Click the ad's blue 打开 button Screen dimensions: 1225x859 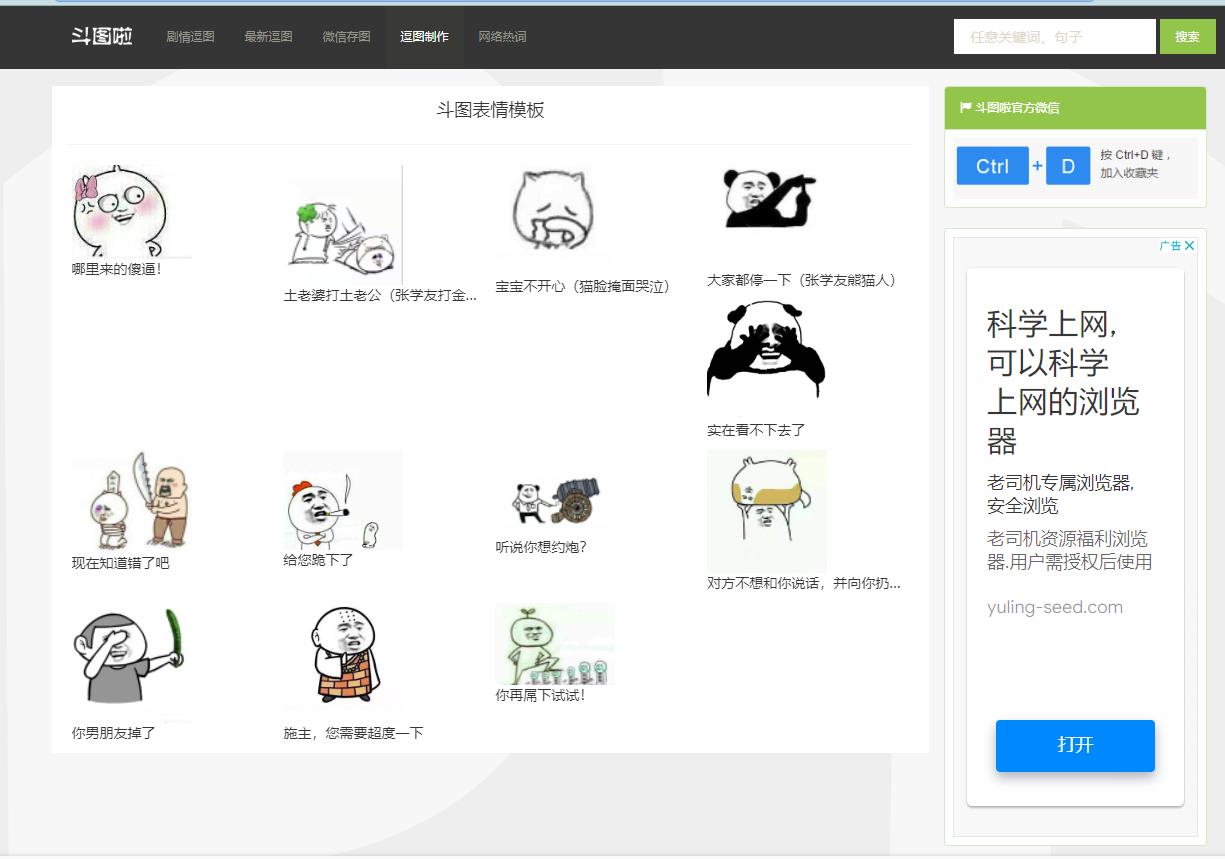[x=1075, y=745]
